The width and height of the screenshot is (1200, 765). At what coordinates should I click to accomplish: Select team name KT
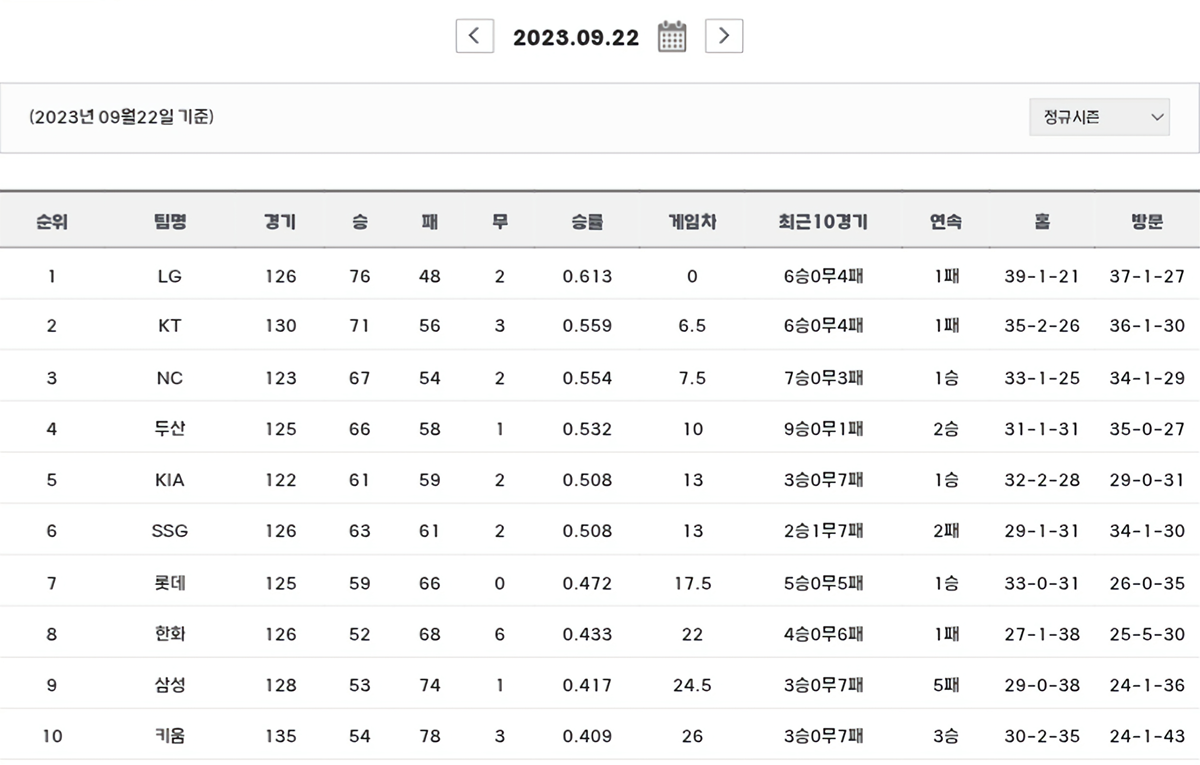click(170, 326)
